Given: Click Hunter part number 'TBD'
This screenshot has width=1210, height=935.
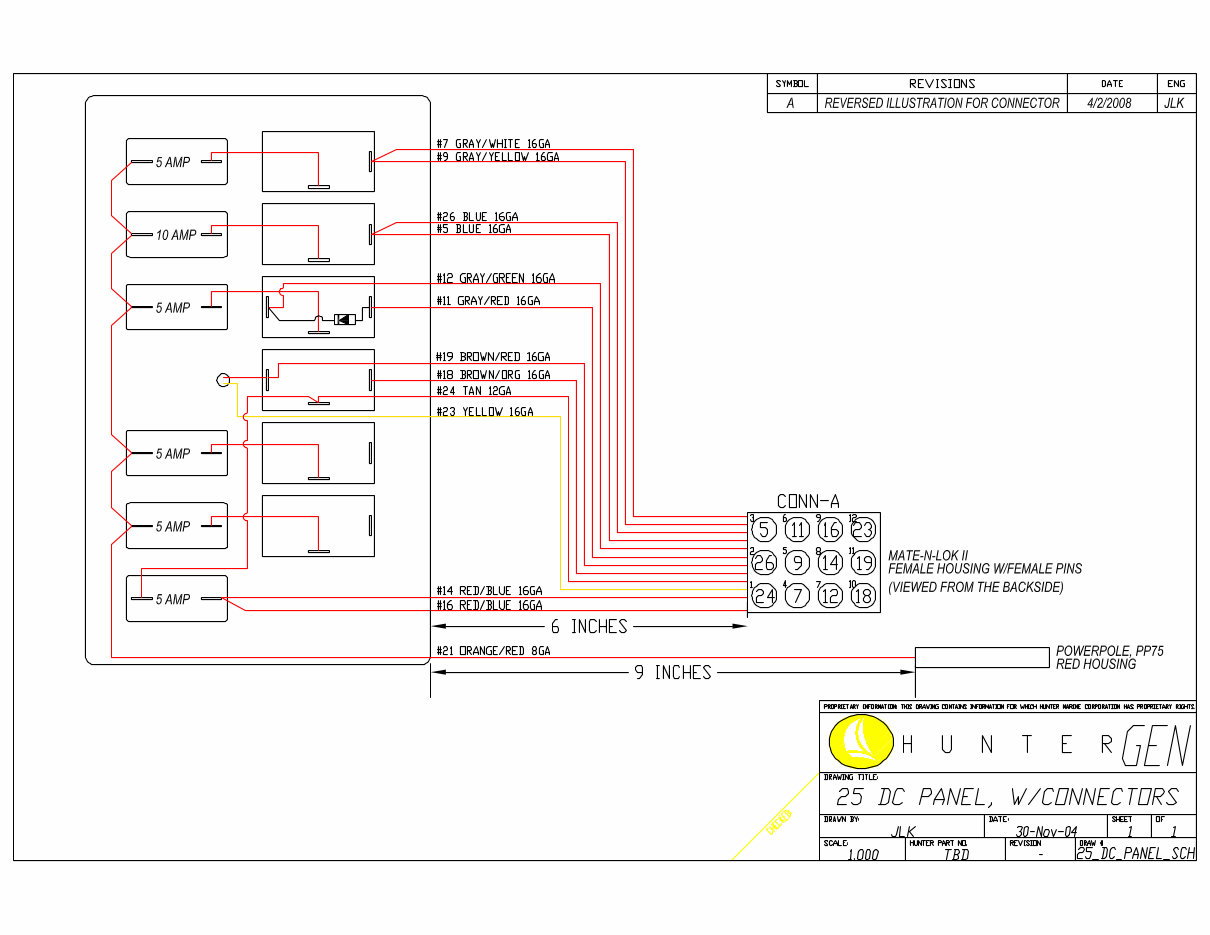Looking at the screenshot, I should [956, 855].
